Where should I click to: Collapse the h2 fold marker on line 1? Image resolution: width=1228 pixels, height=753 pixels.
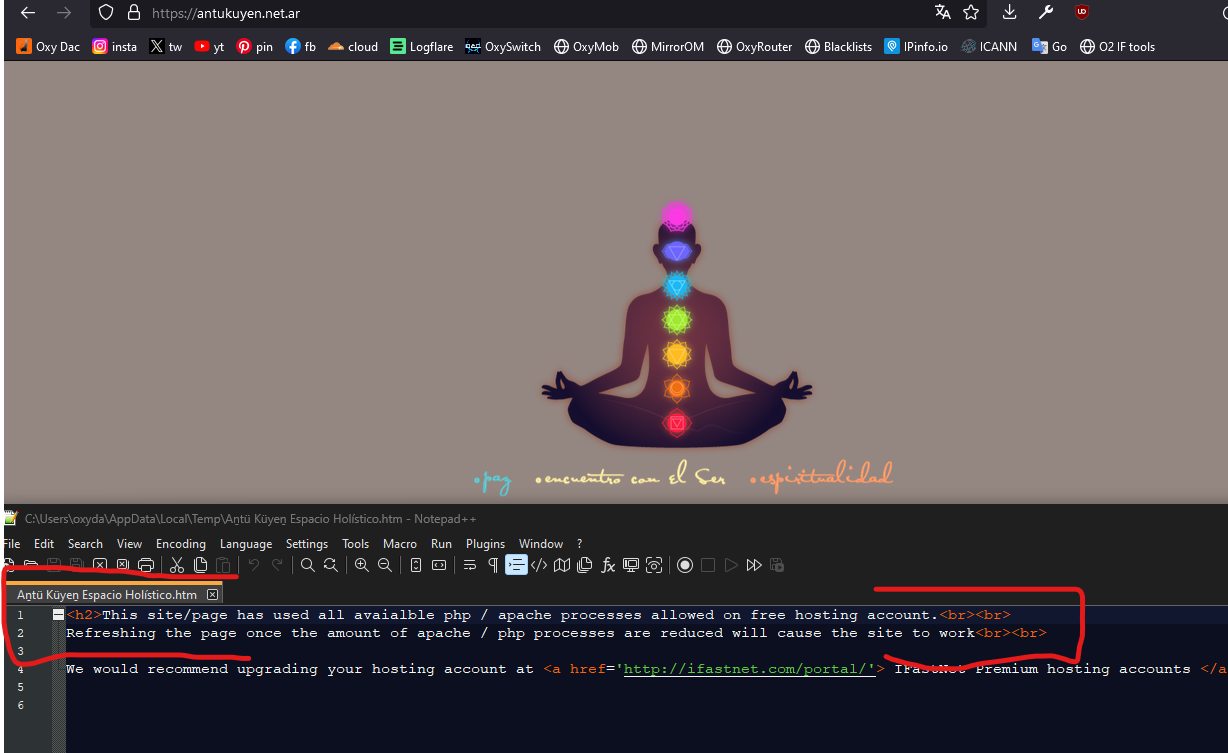[59, 615]
